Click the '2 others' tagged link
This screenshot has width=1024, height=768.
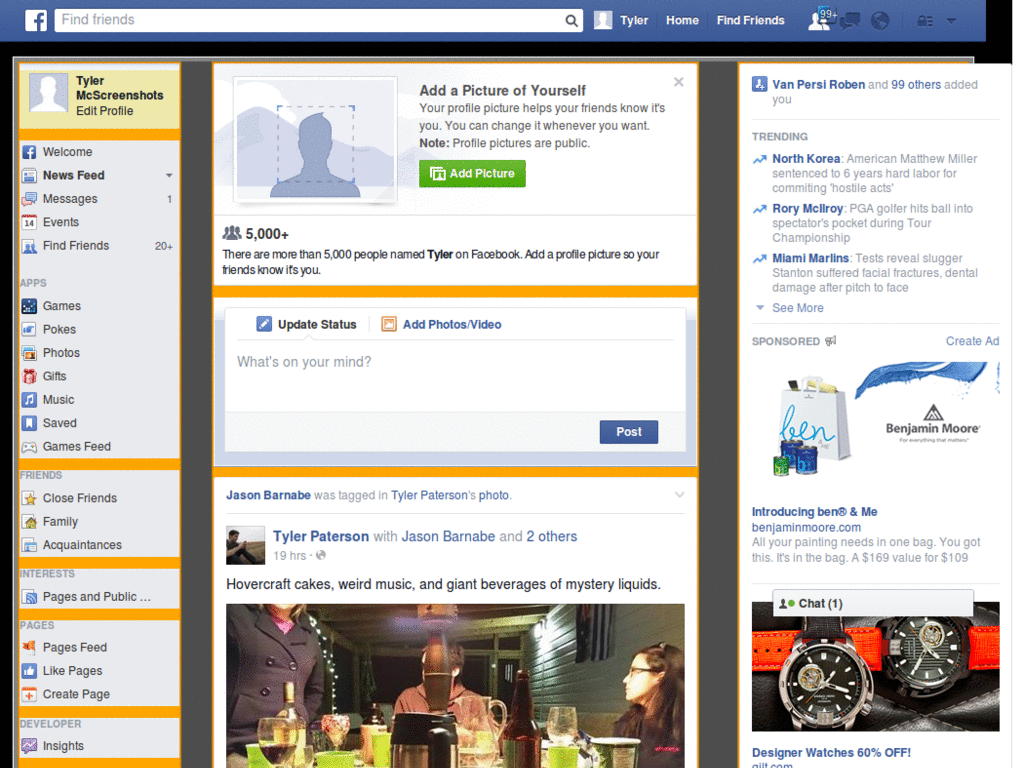click(x=552, y=536)
